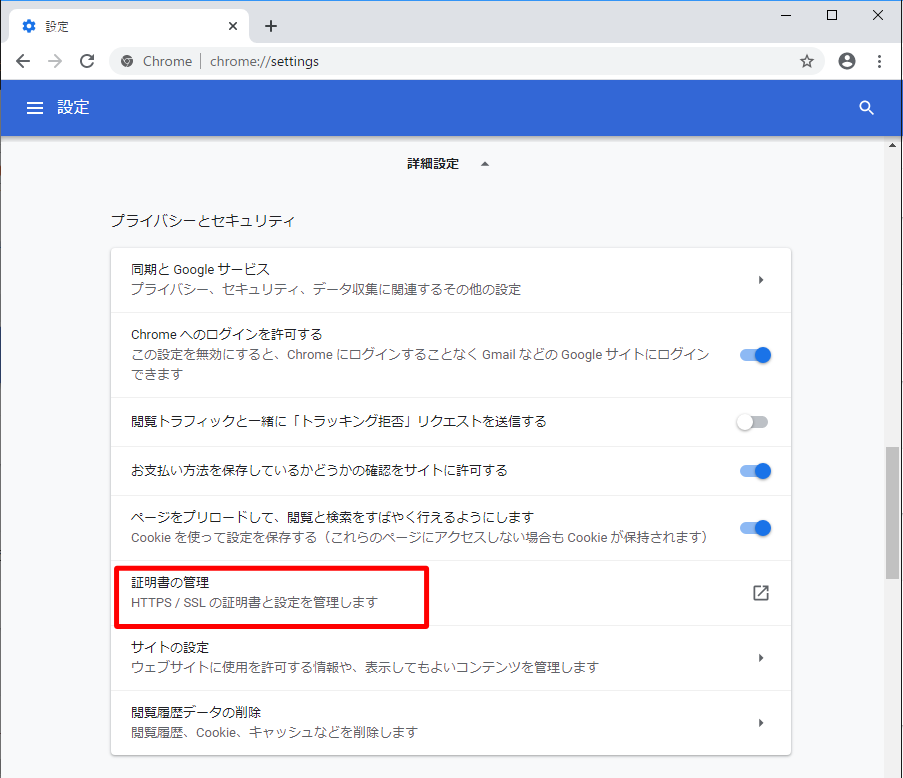Viewport: 903px width, 778px height.
Task: Click the browser forward arrow
Action: pyautogui.click(x=55, y=61)
